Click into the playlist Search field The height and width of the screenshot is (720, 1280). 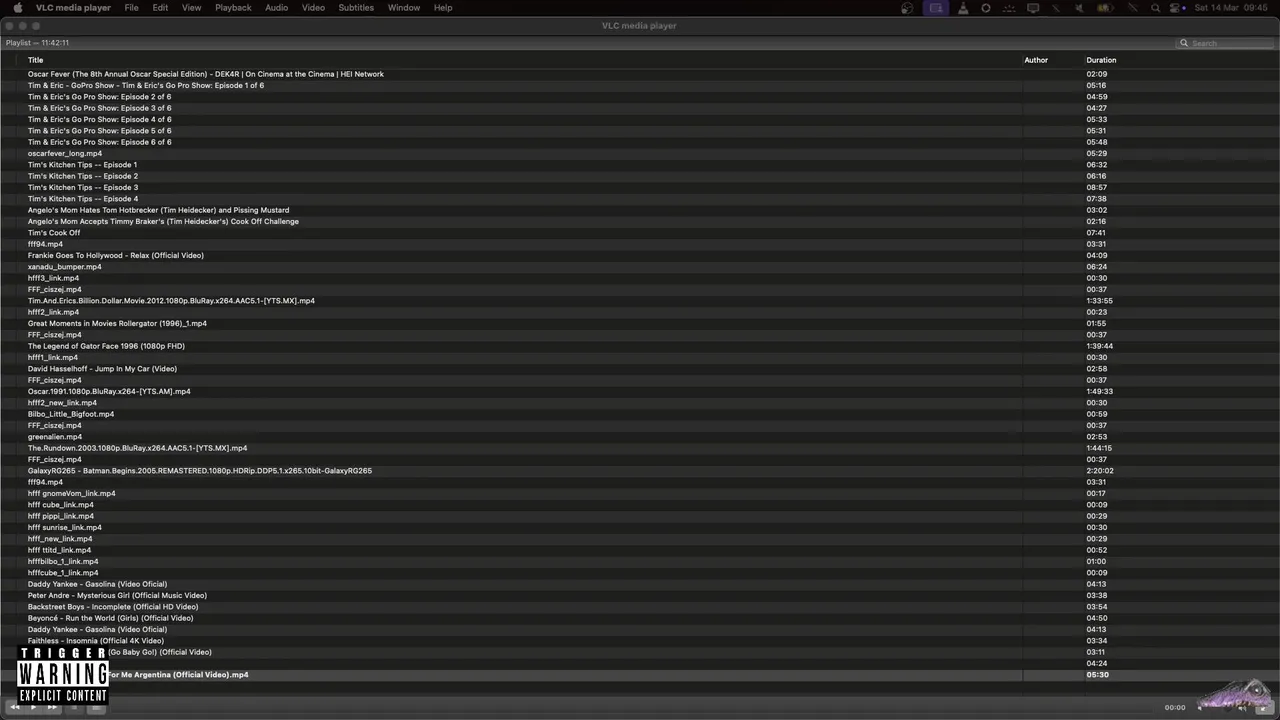1226,43
